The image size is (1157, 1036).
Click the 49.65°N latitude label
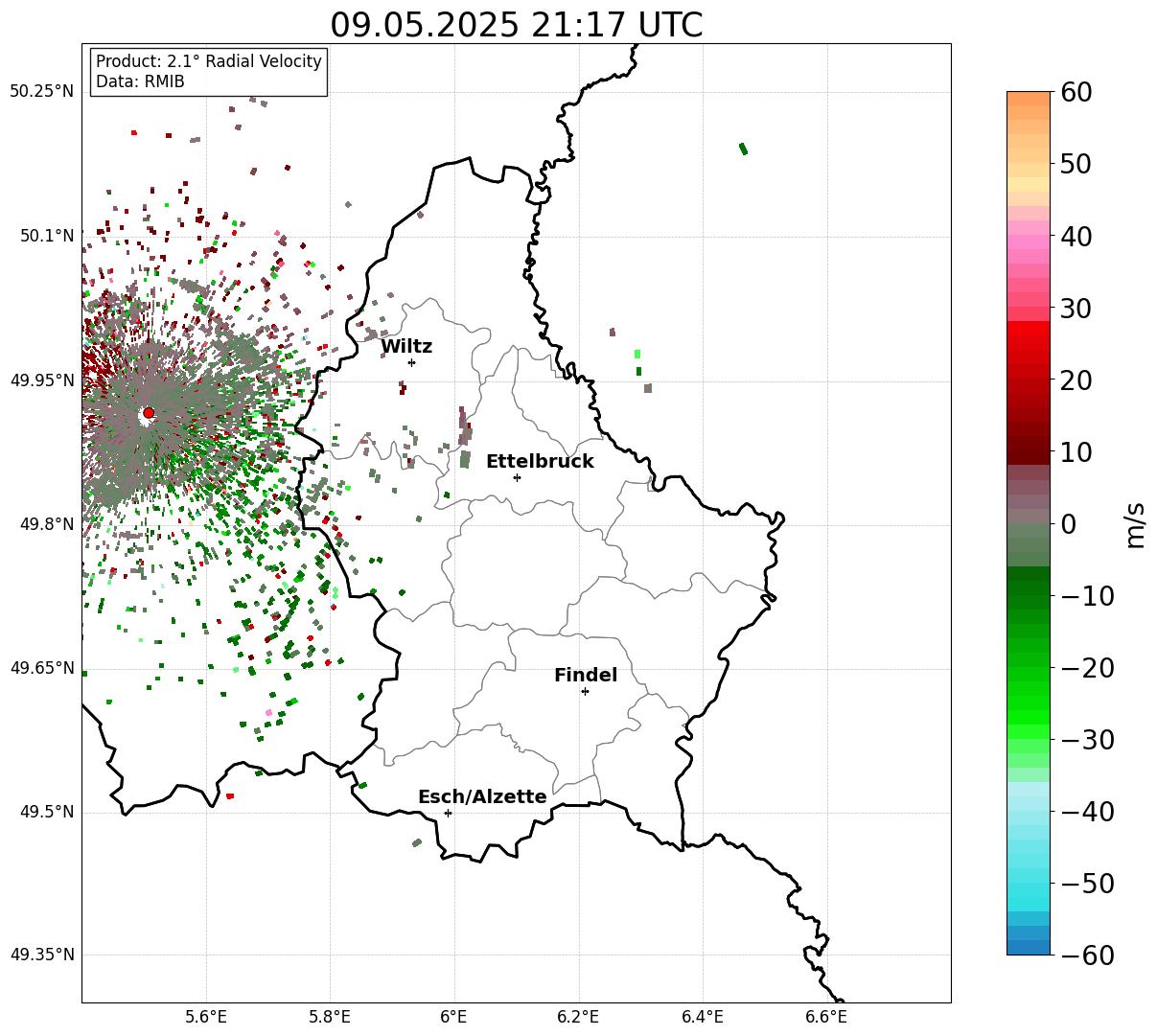[x=41, y=668]
